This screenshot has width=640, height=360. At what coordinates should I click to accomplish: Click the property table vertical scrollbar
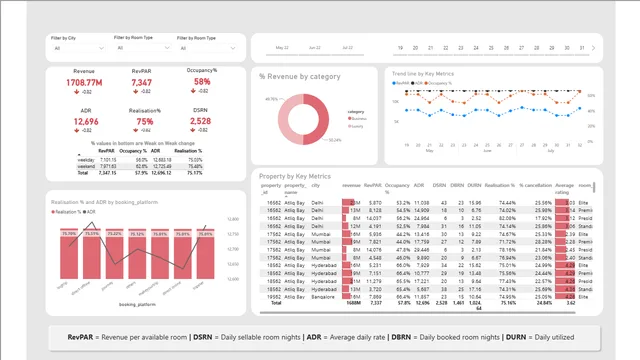coord(594,187)
